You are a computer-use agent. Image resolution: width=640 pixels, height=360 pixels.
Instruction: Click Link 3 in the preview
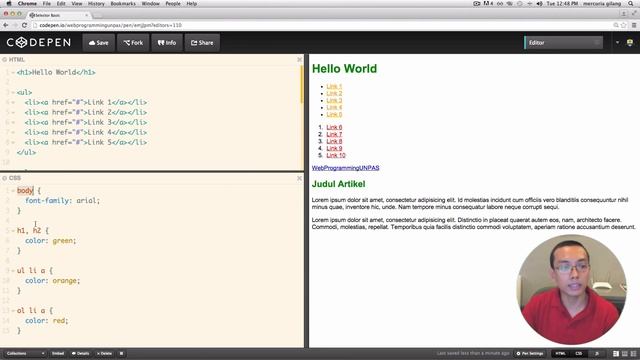[334, 100]
